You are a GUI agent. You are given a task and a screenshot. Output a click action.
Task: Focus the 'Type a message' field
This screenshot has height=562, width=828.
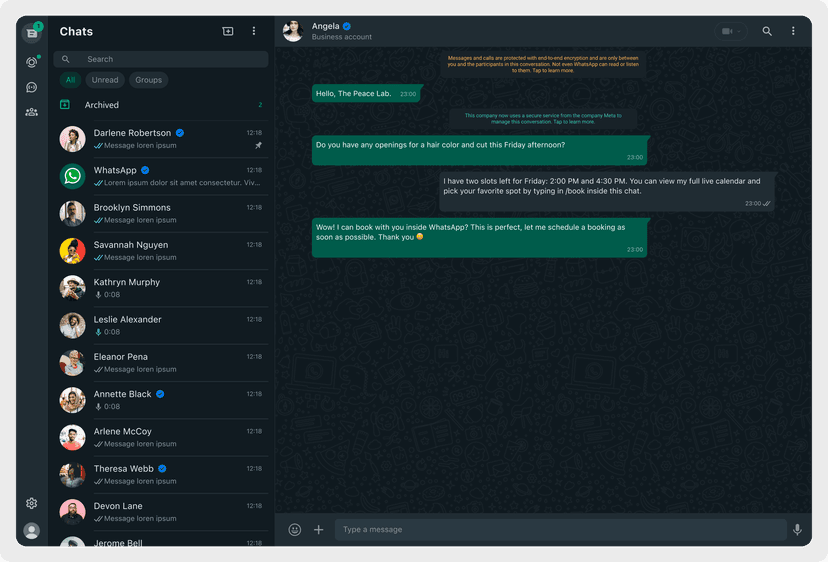click(x=560, y=529)
